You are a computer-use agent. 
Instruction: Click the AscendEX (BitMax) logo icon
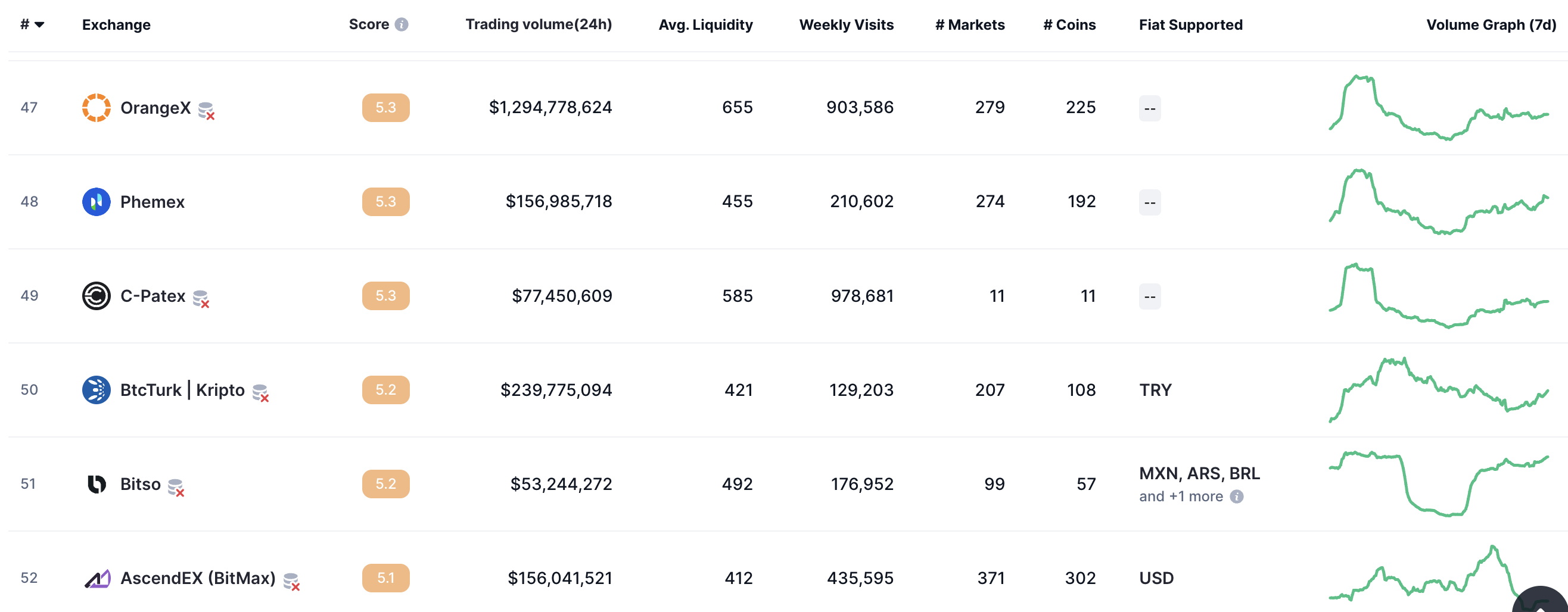97,578
